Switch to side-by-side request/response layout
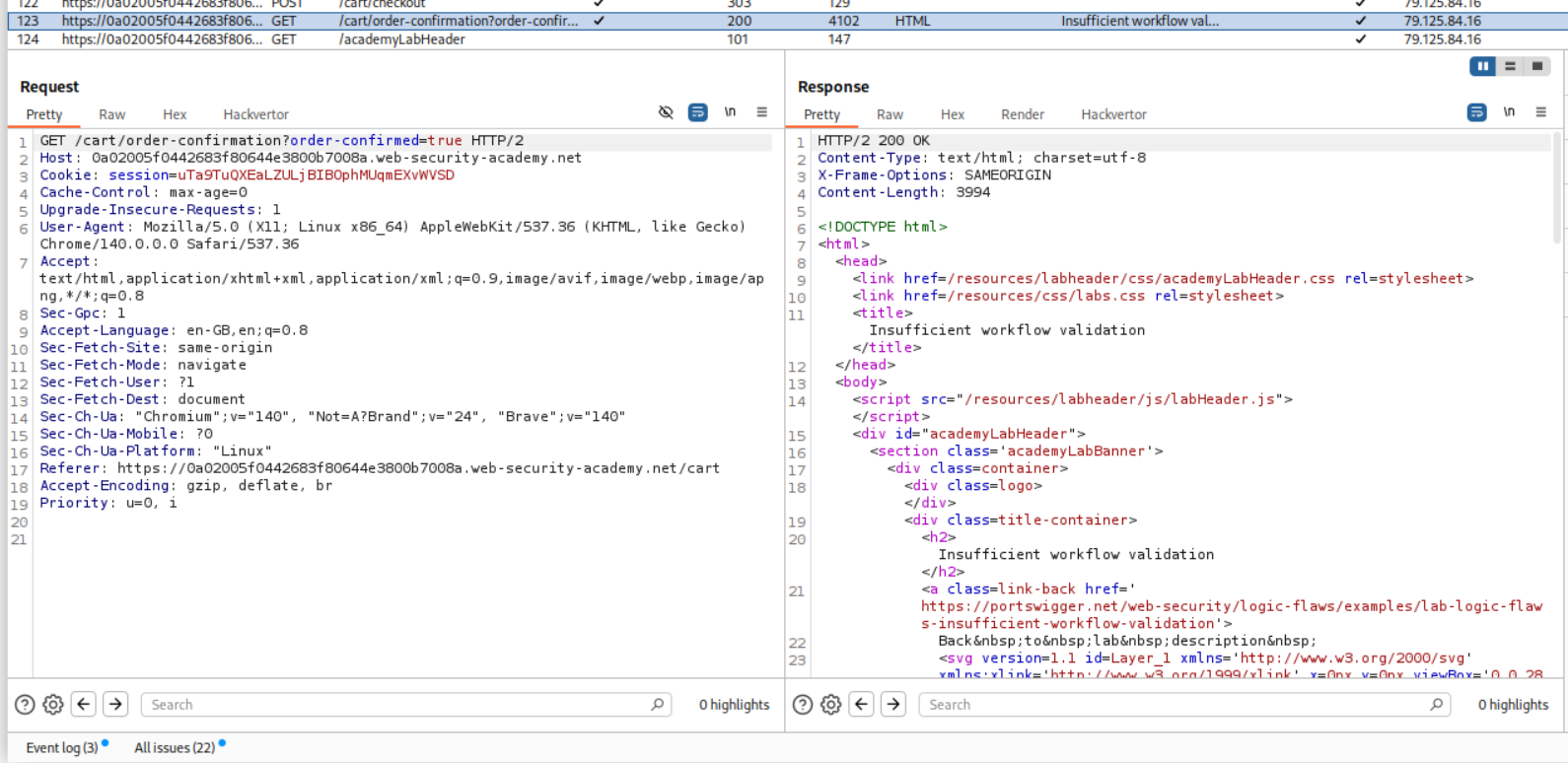The image size is (1568, 763). click(1482, 66)
